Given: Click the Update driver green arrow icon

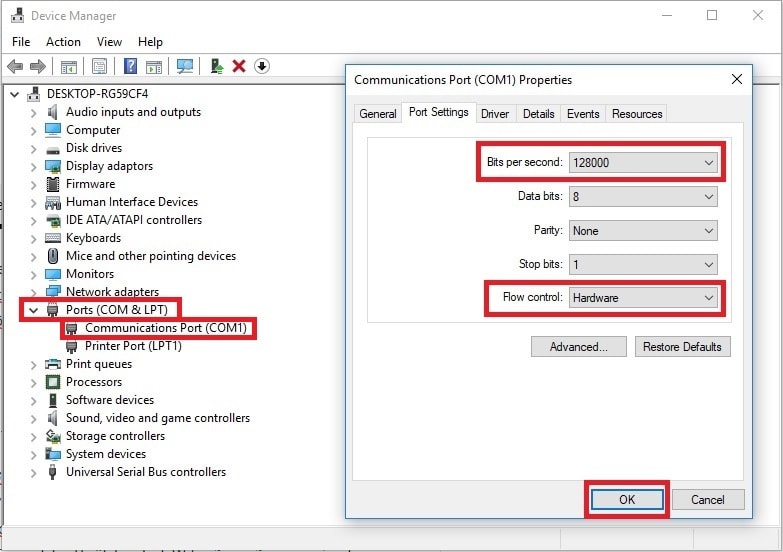Looking at the screenshot, I should click(217, 66).
